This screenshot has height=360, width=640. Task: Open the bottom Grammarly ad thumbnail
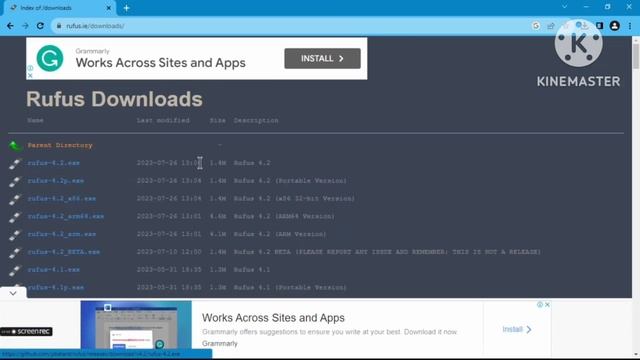pyautogui.click(x=136, y=325)
